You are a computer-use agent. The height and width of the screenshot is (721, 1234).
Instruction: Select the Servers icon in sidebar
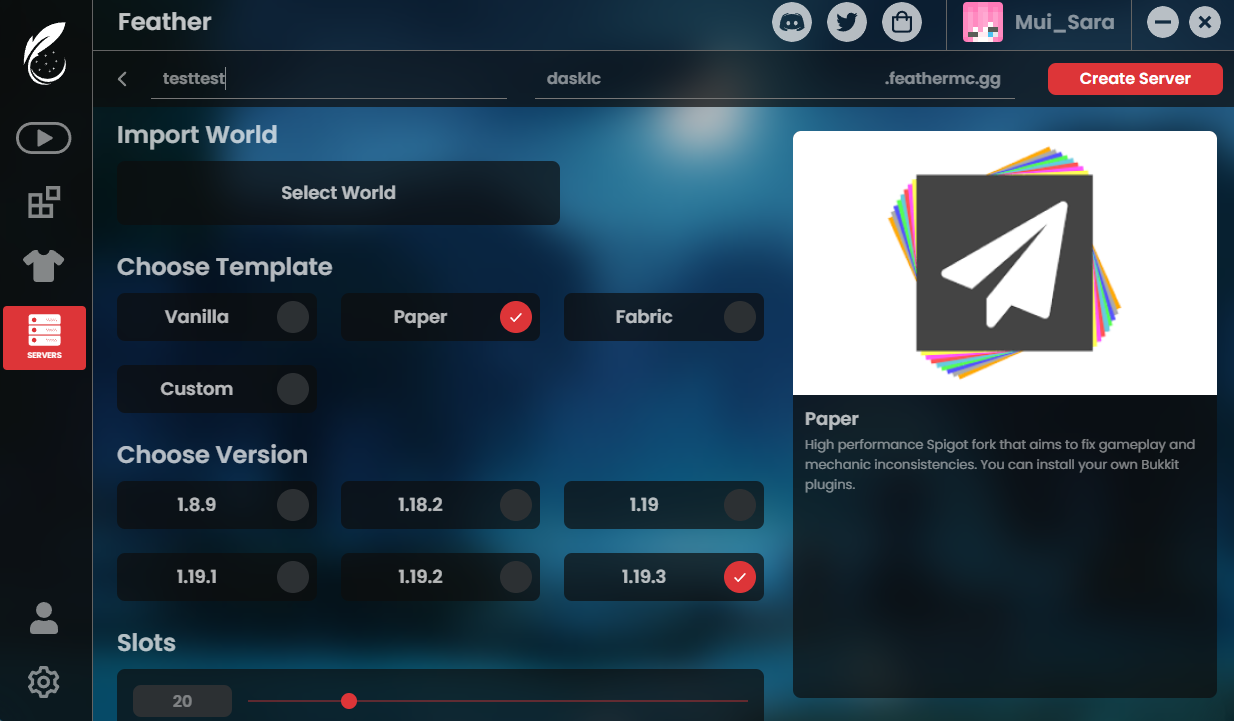coord(45,338)
